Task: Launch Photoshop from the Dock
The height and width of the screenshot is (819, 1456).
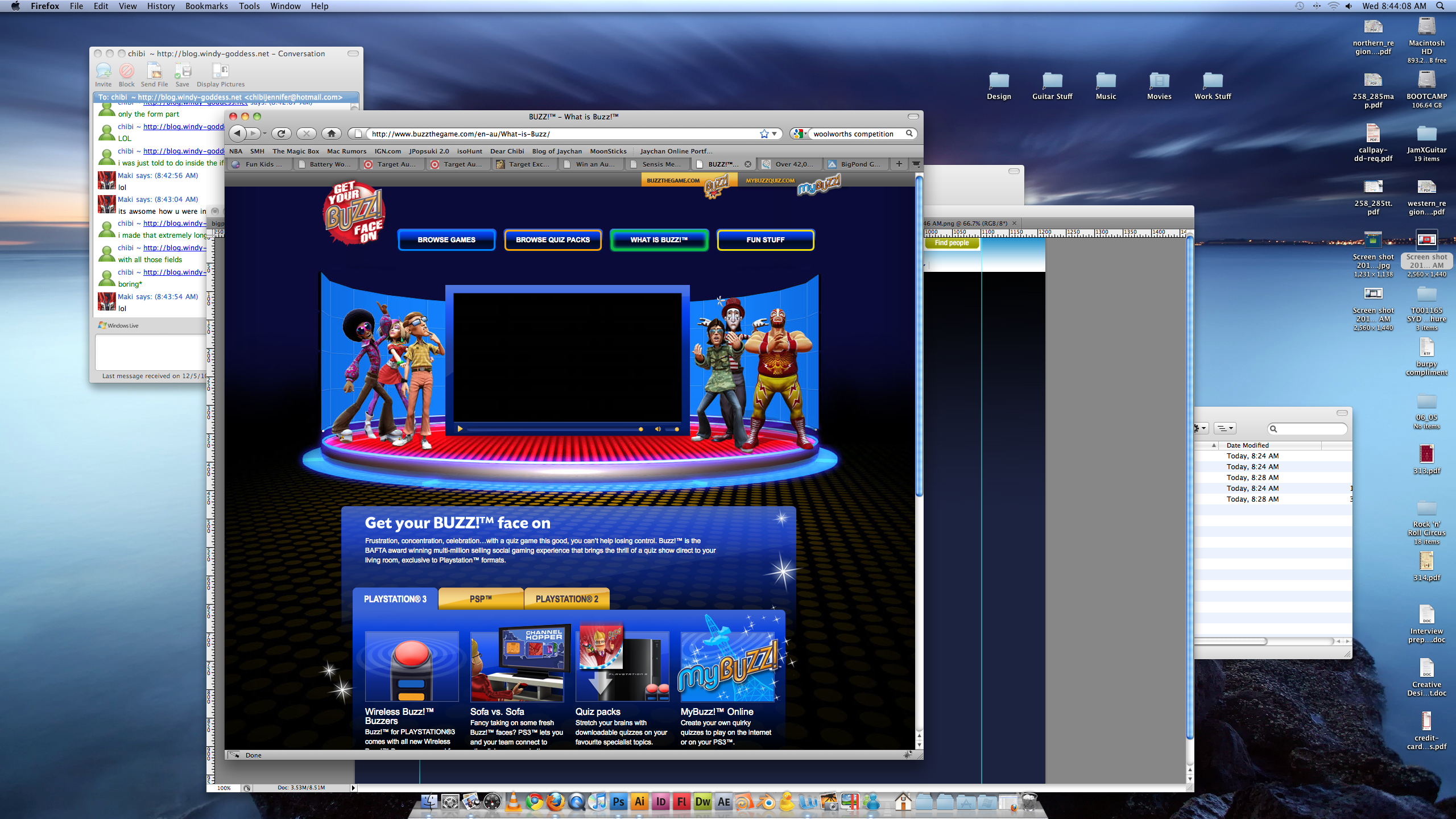Action: (x=618, y=802)
